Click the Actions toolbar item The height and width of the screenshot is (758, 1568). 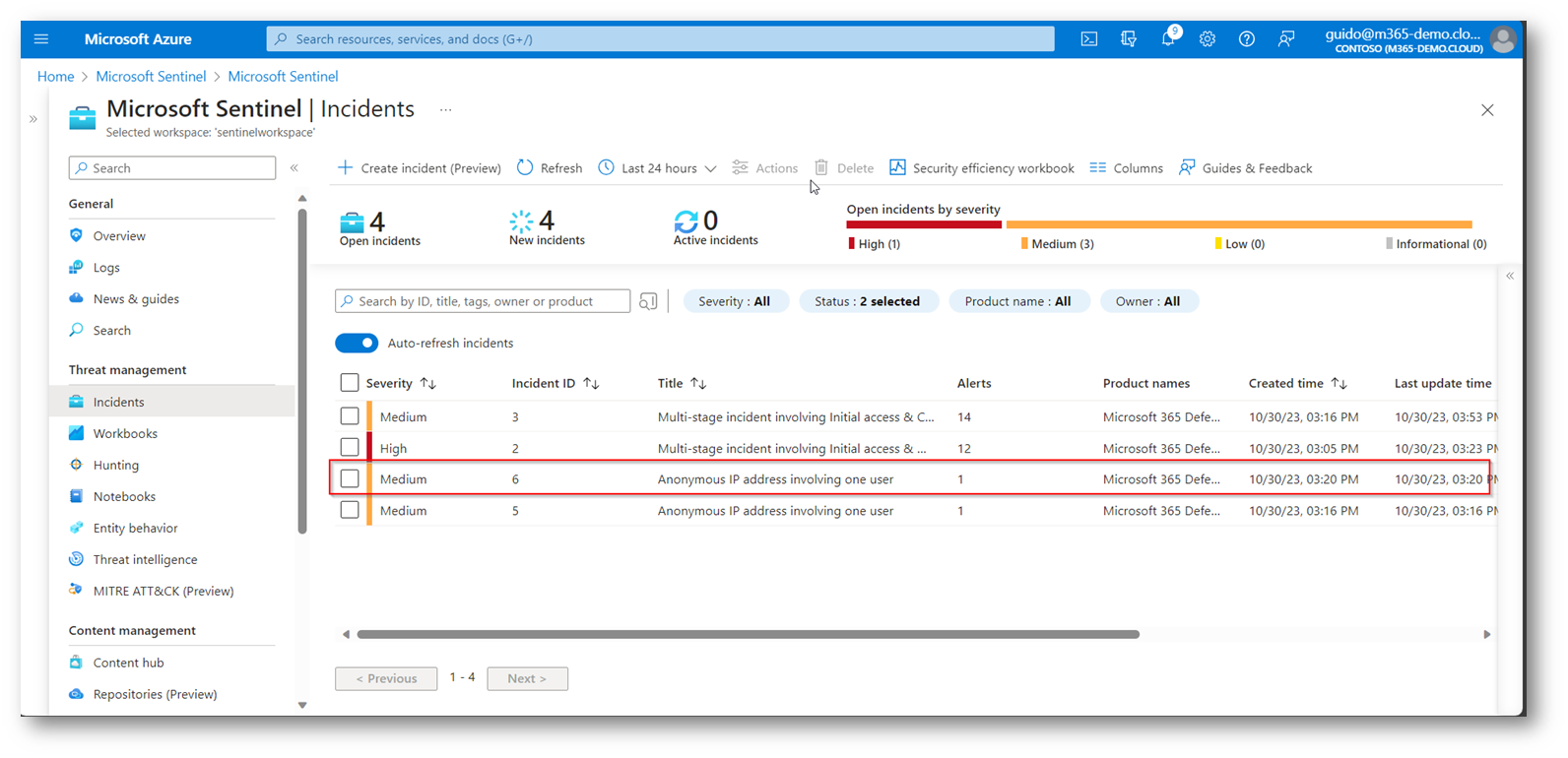tap(765, 168)
